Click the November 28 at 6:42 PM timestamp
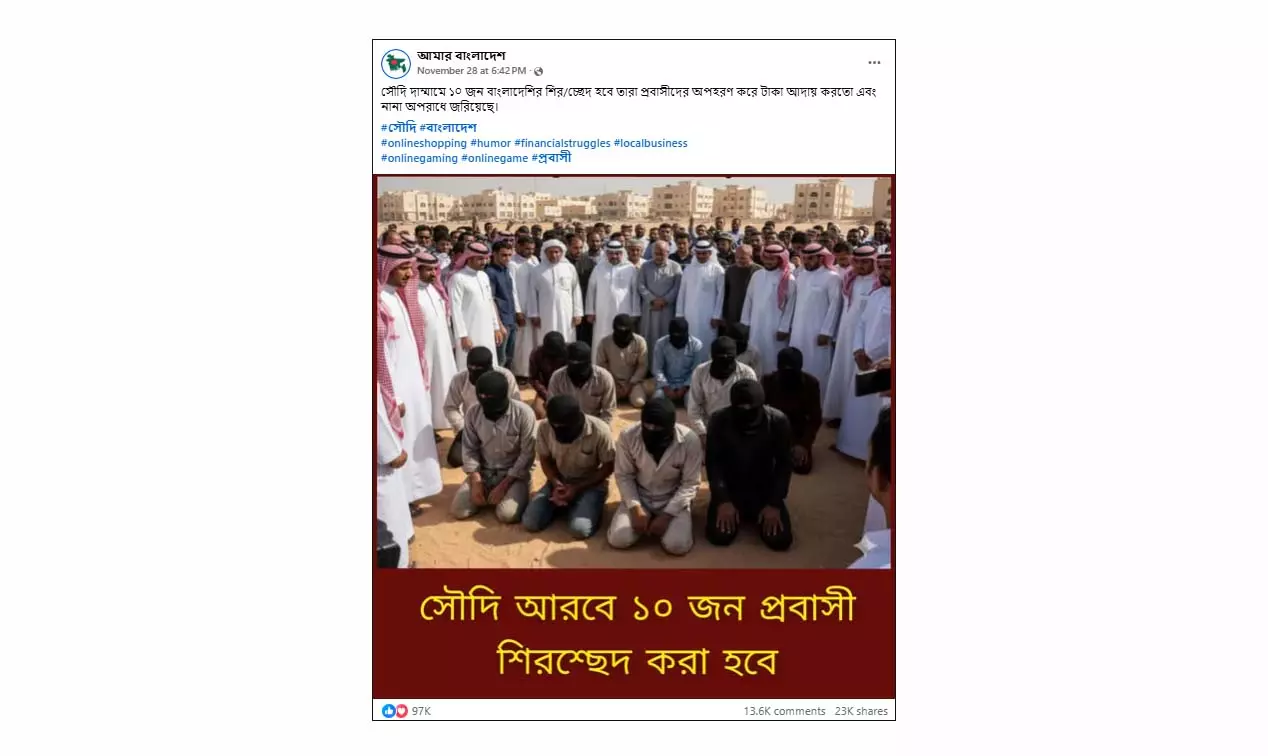The width and height of the screenshot is (1268, 756). pos(471,71)
